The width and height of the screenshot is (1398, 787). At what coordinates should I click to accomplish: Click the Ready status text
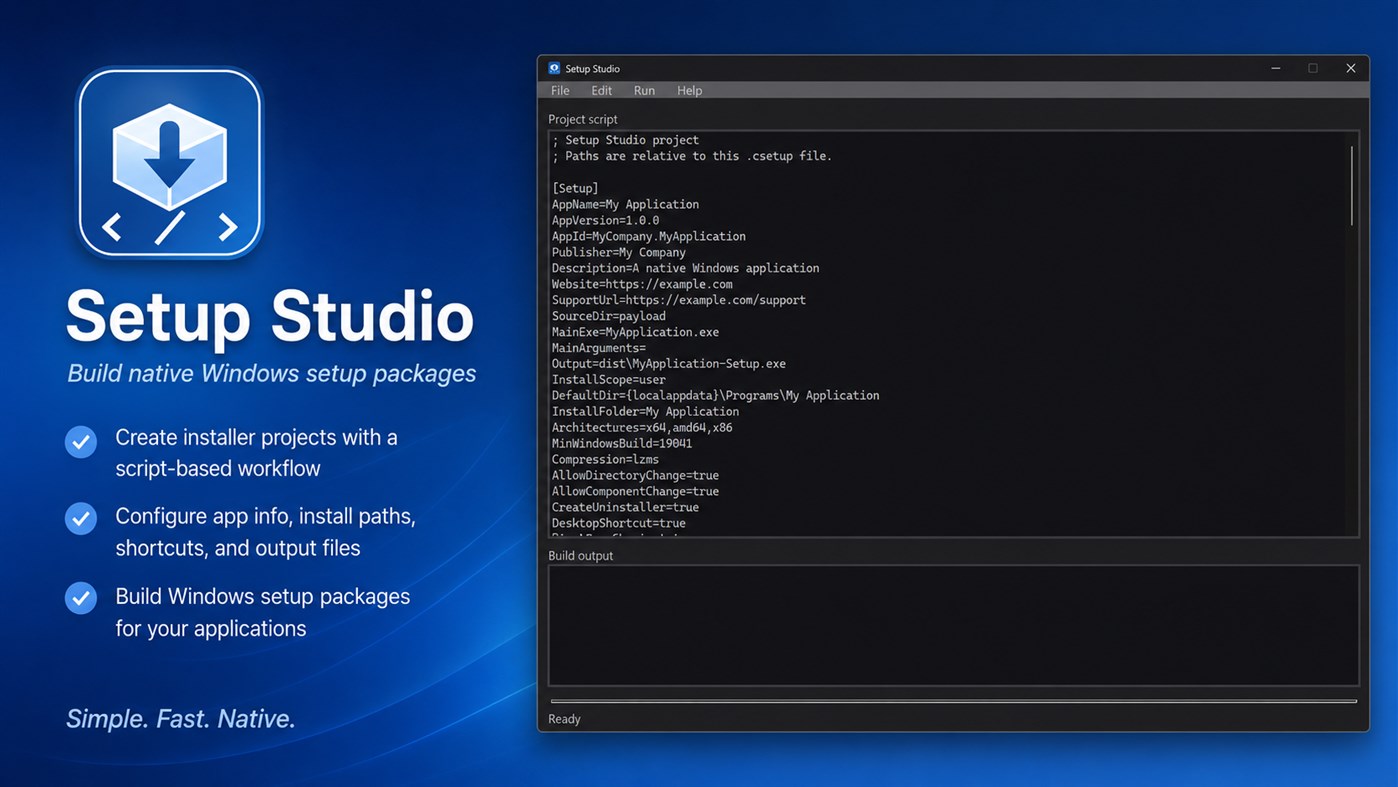tap(564, 719)
